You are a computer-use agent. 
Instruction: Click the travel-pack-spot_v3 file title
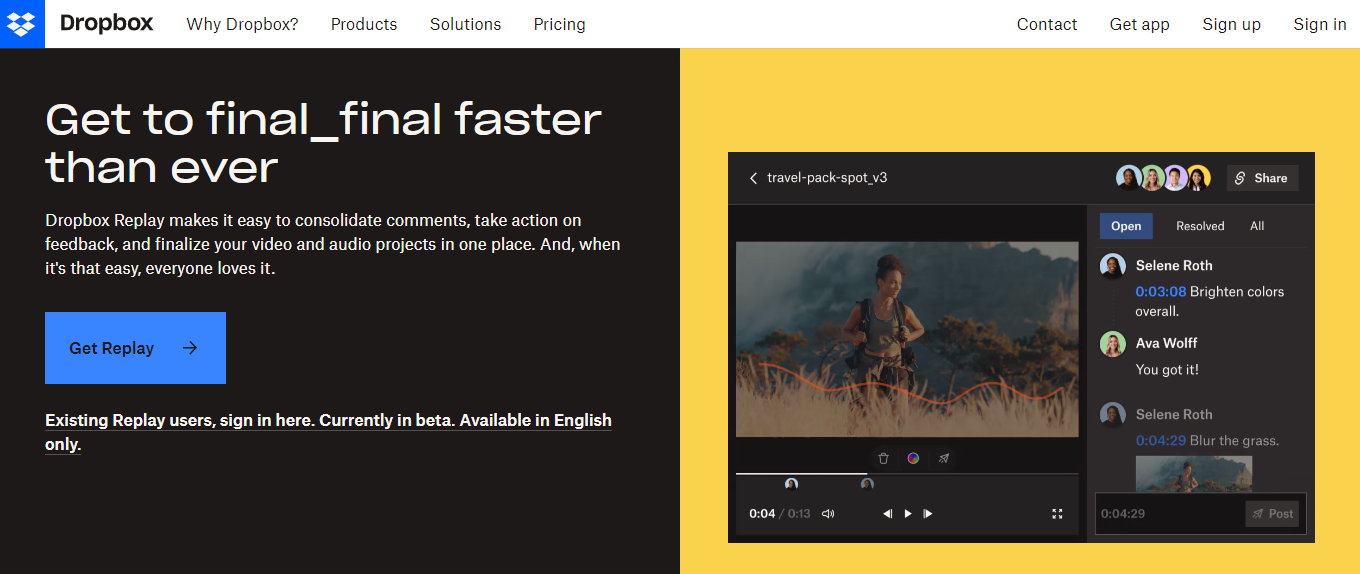[x=827, y=178]
